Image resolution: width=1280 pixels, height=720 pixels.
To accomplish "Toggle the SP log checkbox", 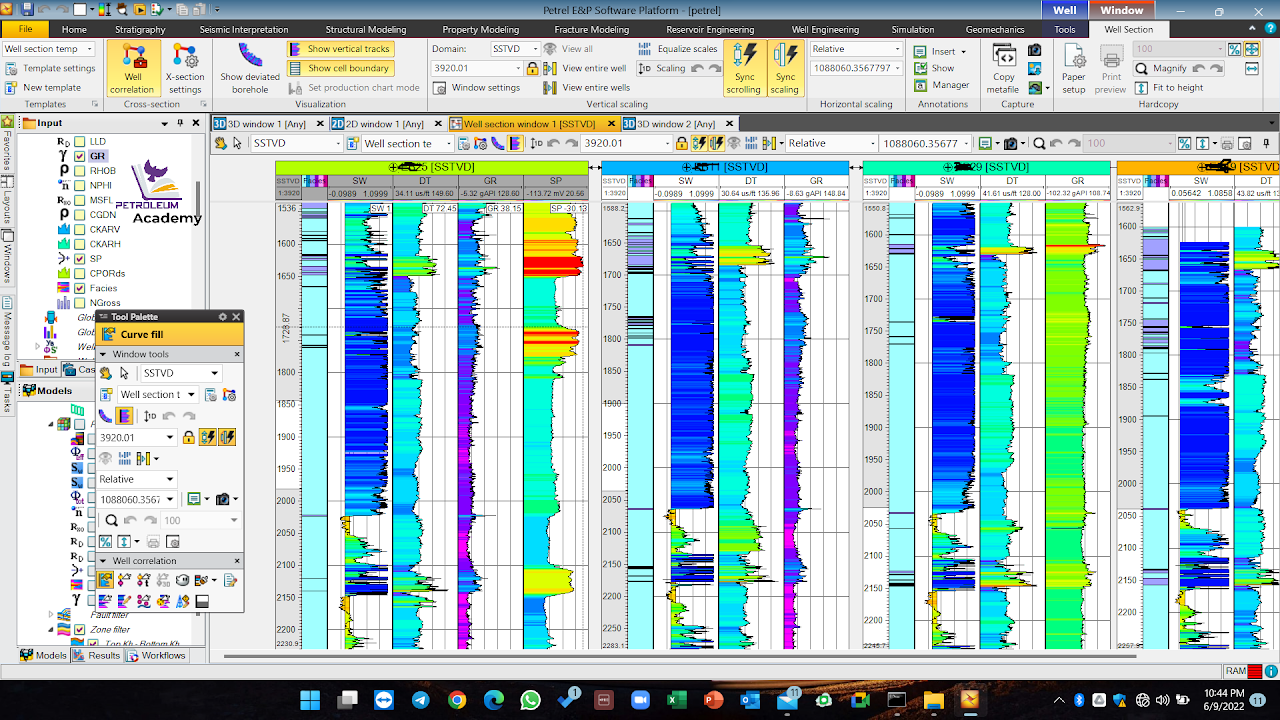I will [80, 258].
